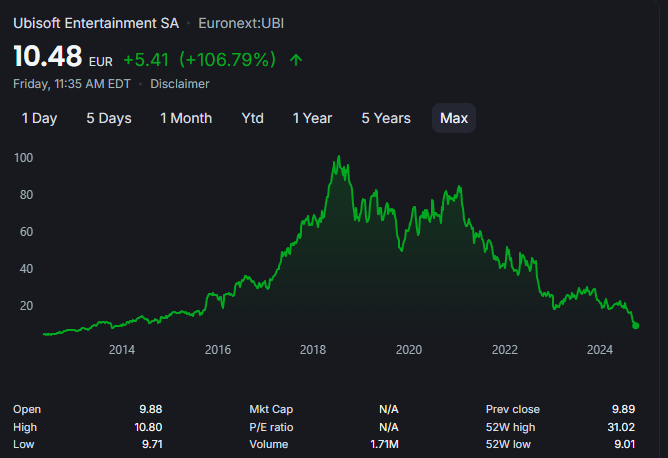The image size is (668, 458).
Task: Click the green endpoint dot on chart
Action: pyautogui.click(x=635, y=325)
